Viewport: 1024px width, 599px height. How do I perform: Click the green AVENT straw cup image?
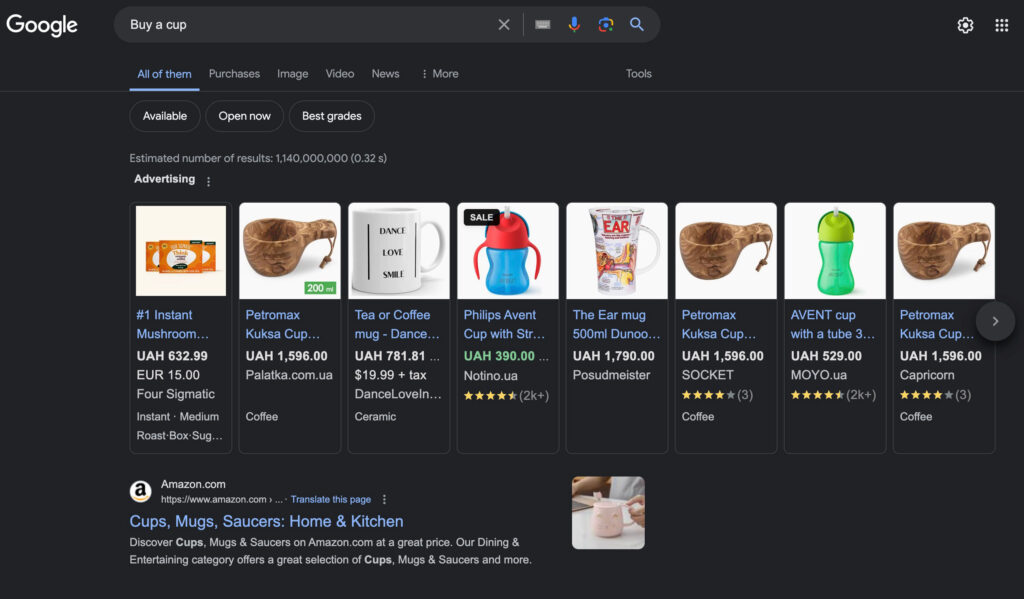point(835,251)
